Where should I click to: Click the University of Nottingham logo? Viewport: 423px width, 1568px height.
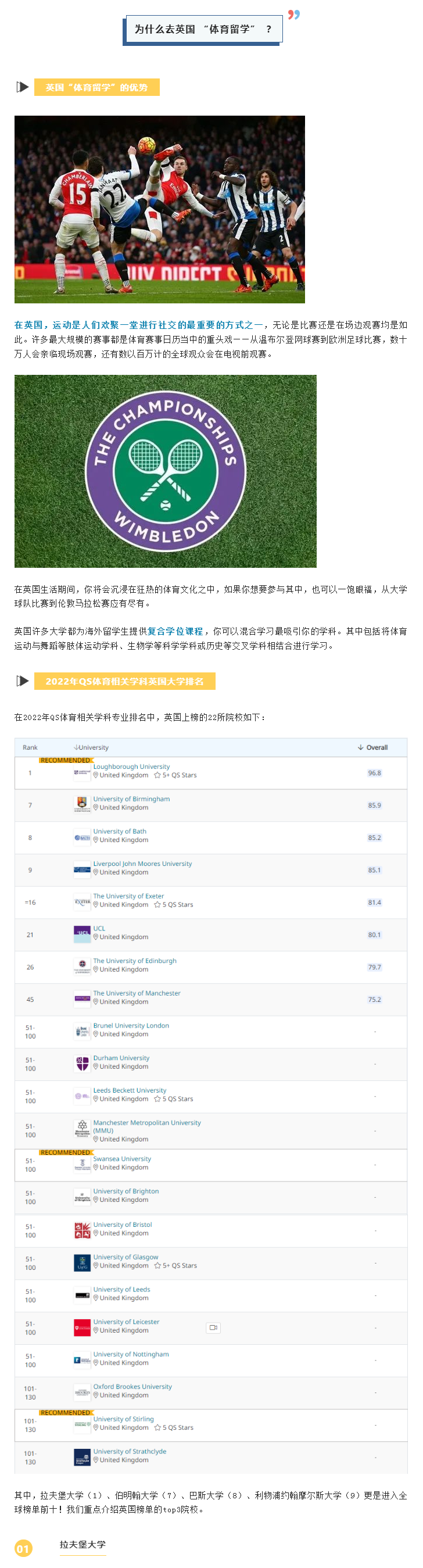click(82, 1359)
